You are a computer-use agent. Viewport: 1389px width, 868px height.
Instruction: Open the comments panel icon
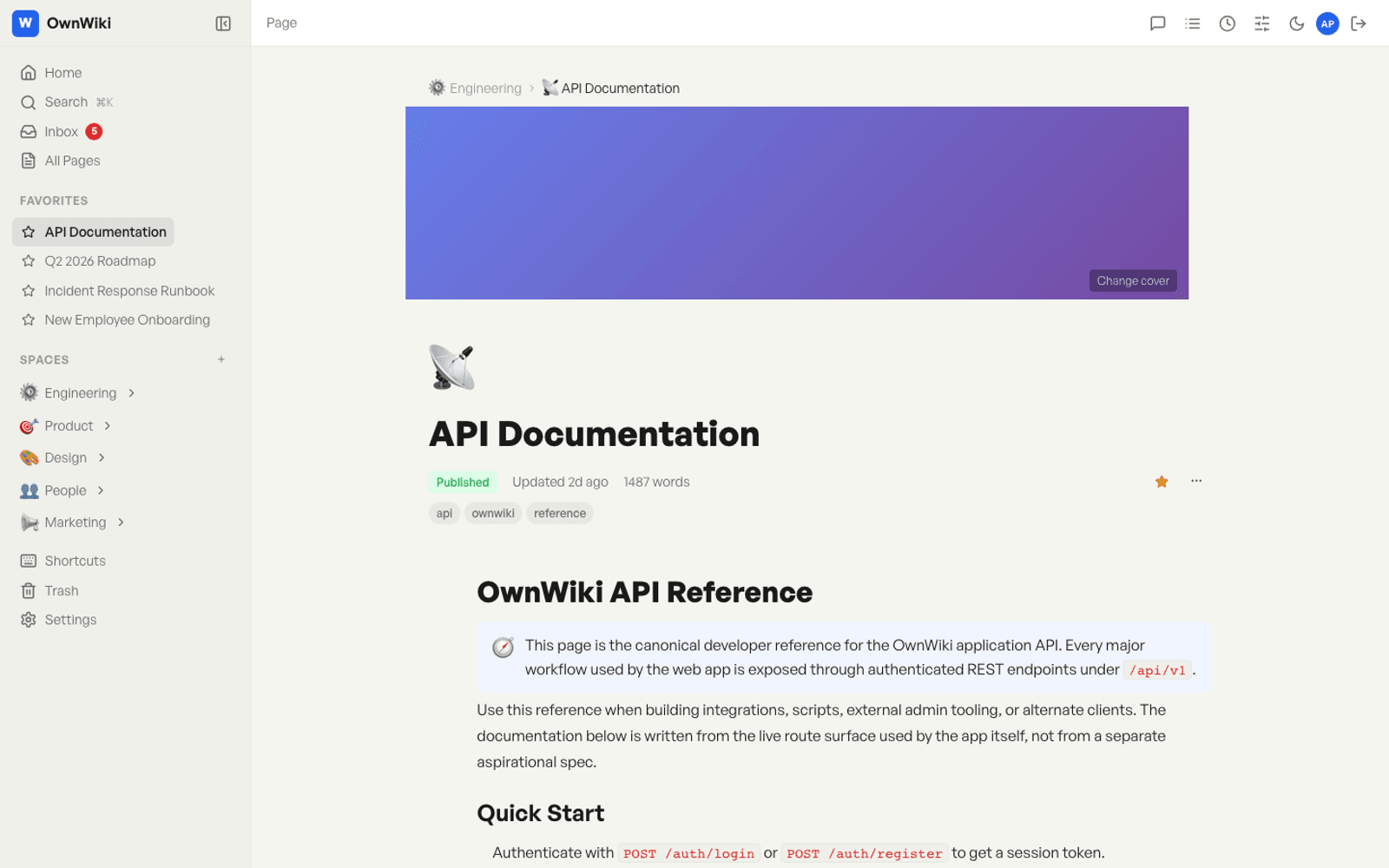tap(1157, 23)
